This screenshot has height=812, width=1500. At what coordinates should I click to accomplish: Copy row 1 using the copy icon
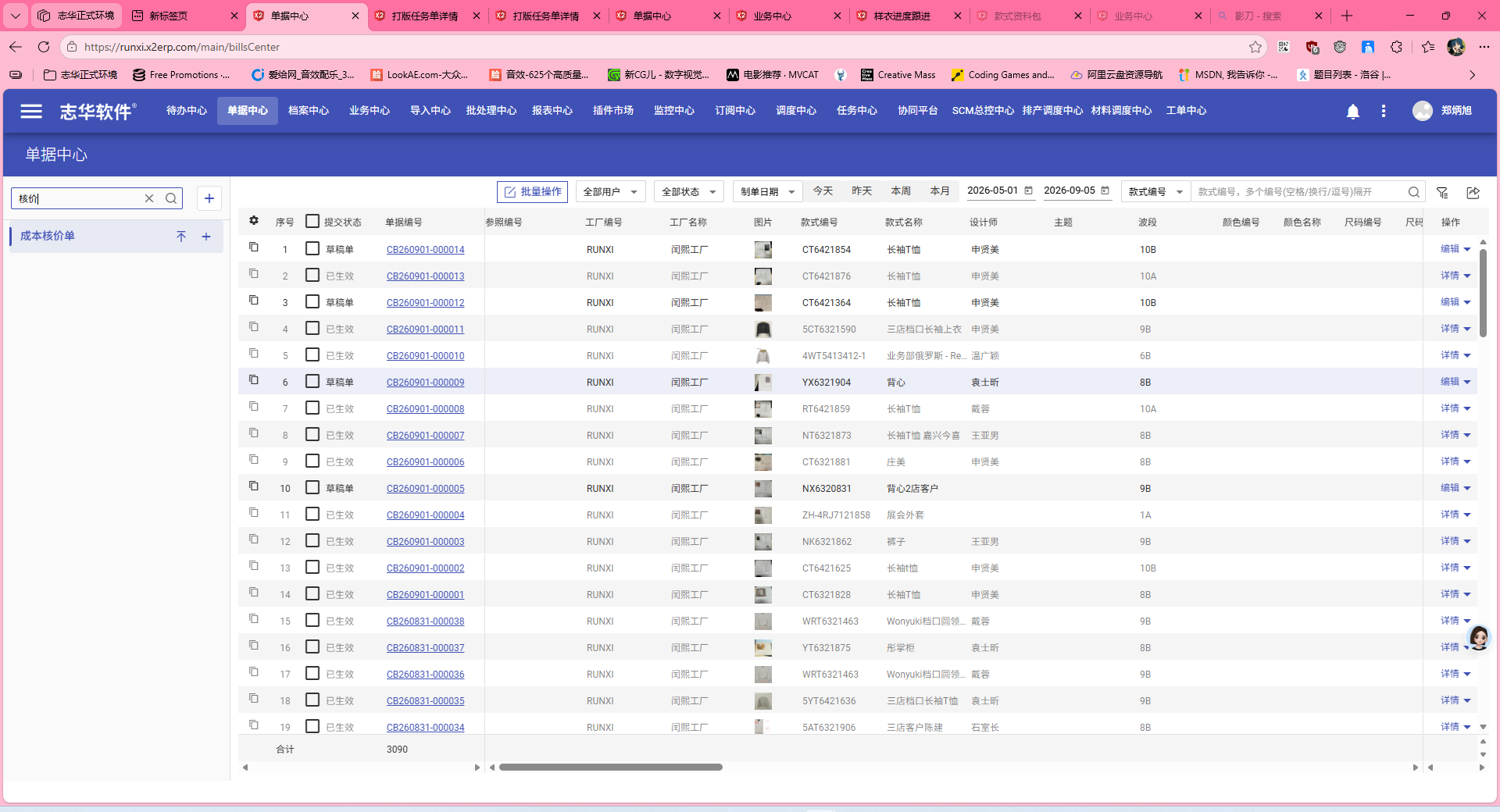click(254, 248)
